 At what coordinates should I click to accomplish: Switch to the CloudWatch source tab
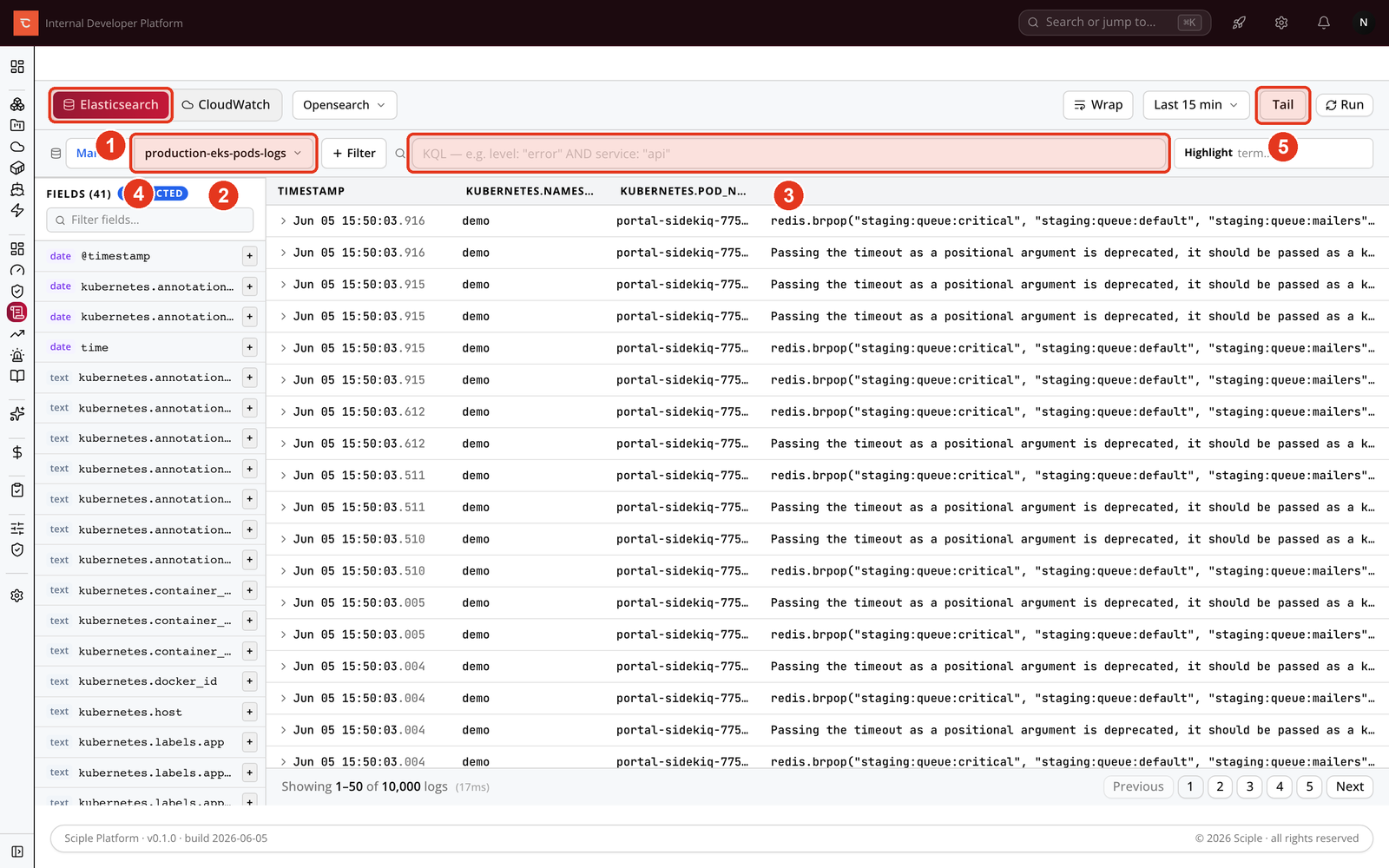click(226, 105)
